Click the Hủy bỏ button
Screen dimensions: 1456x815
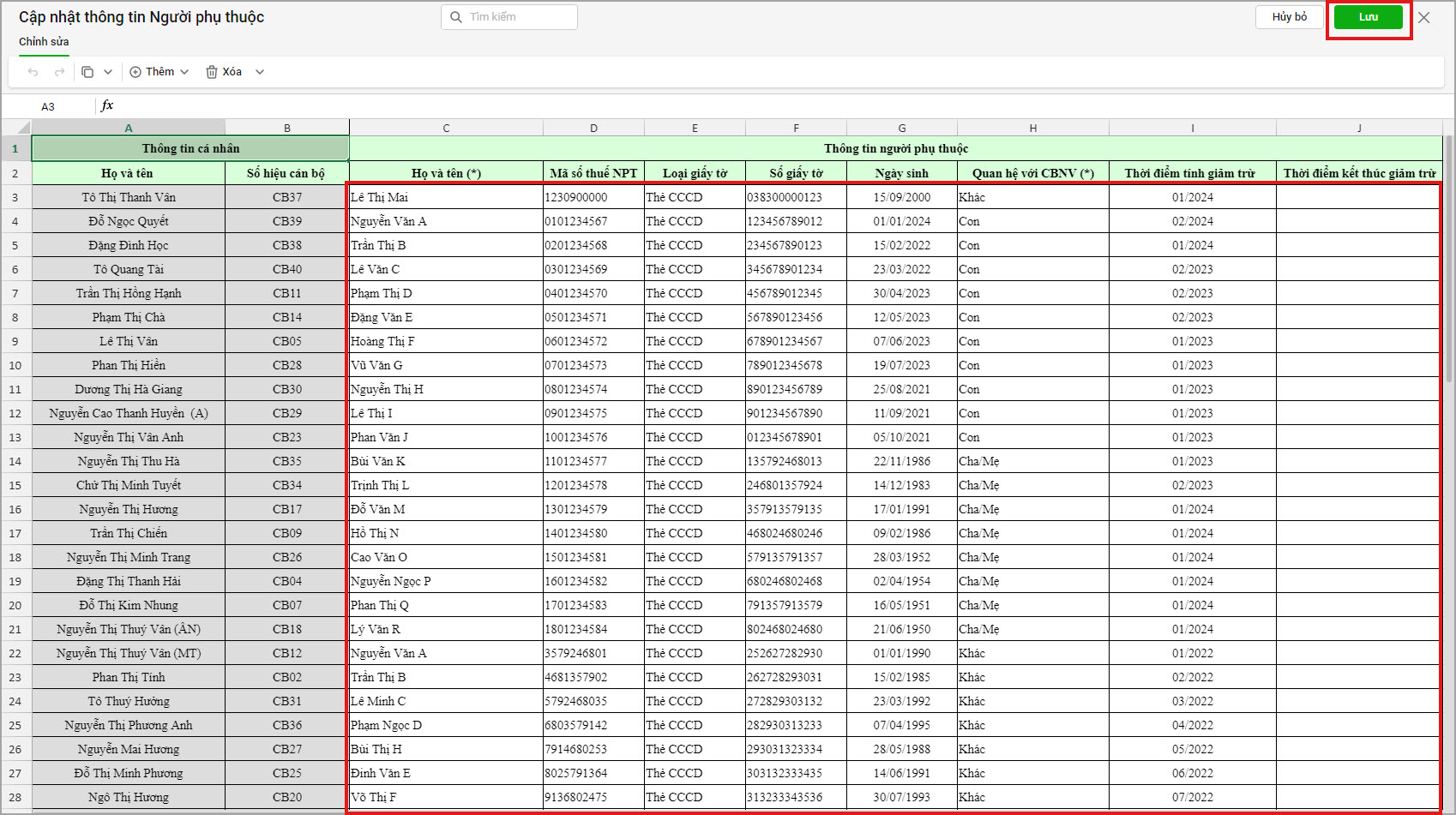point(1289,17)
